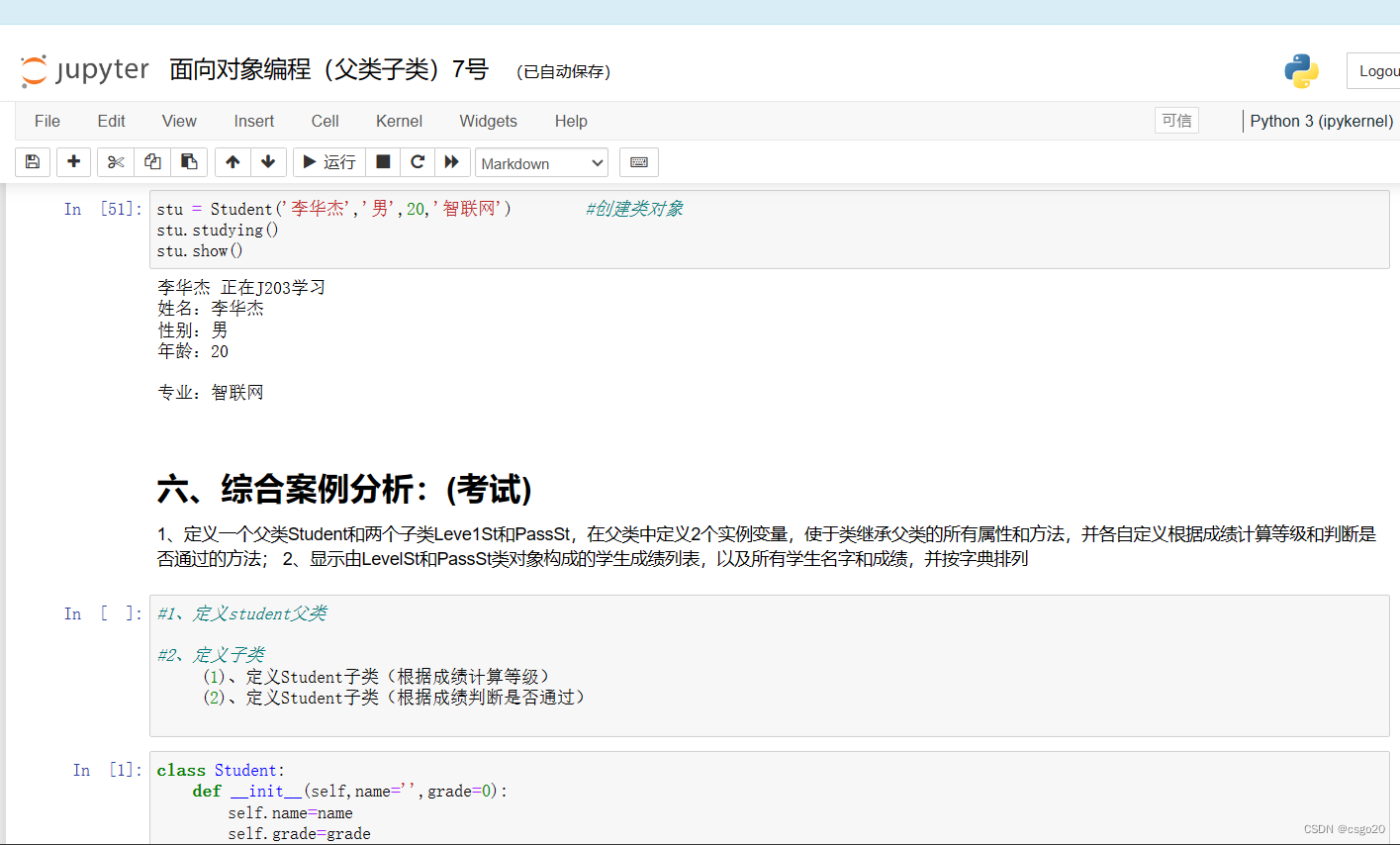Move selected cell down

coord(268,162)
